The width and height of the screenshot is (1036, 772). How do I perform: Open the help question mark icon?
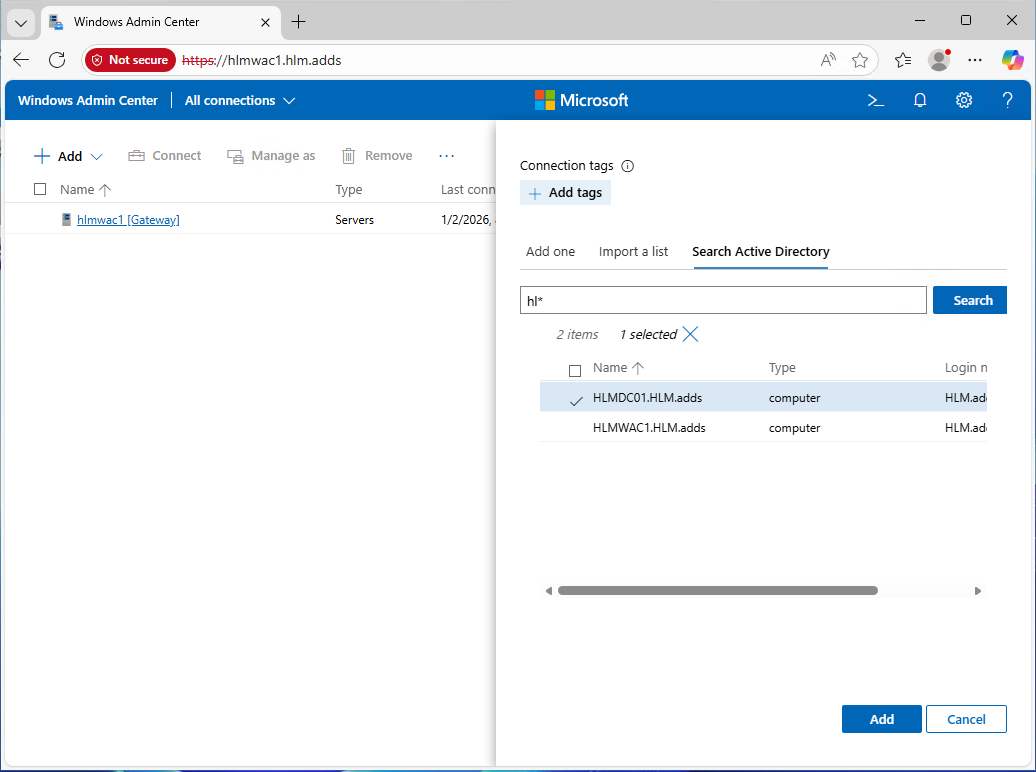[x=1008, y=100]
